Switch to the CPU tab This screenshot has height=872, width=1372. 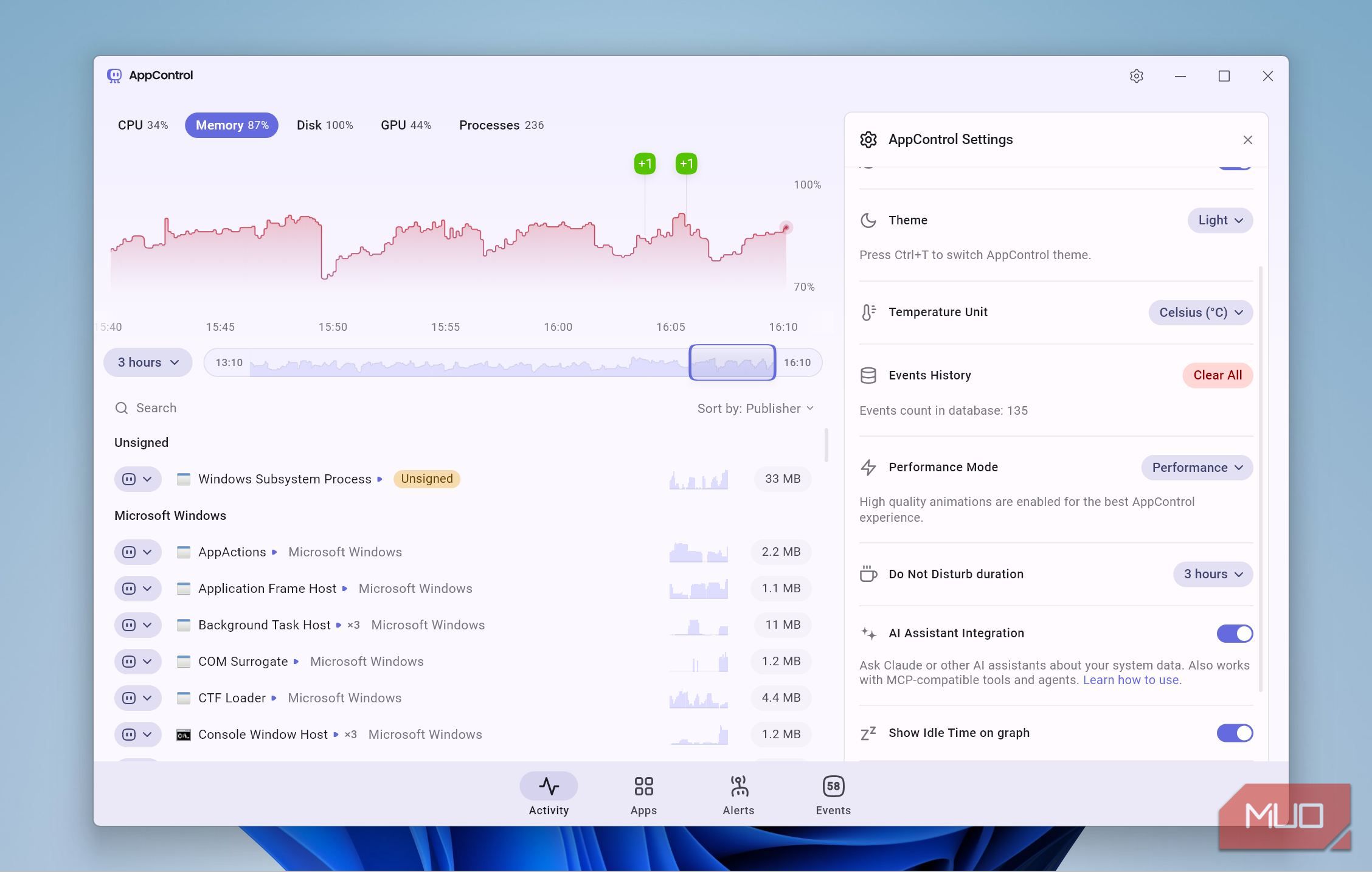click(x=143, y=125)
